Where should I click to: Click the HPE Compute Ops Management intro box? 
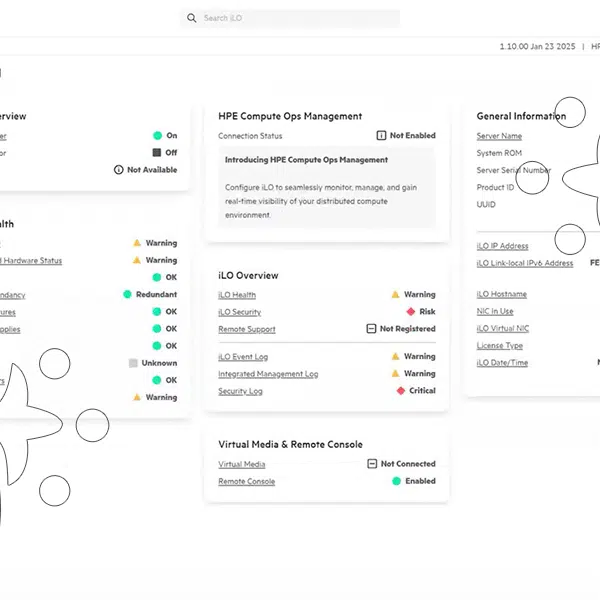tap(327, 188)
